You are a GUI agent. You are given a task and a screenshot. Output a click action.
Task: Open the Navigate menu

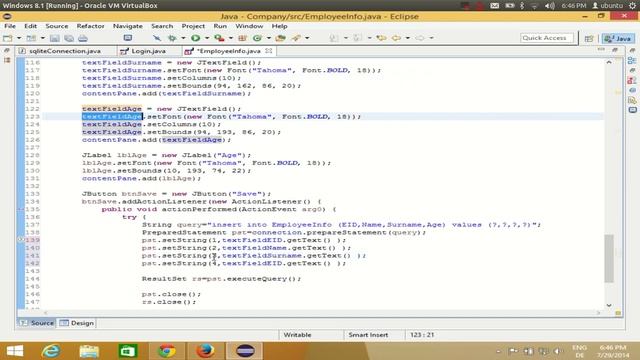pyautogui.click(x=128, y=26)
